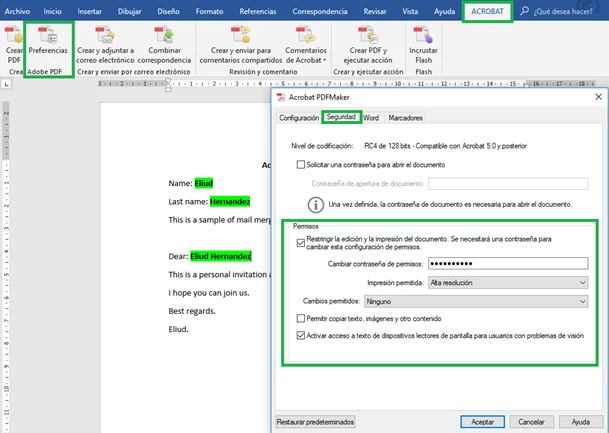The height and width of the screenshot is (433, 609).
Task: Click the info icon in PDFMaker dialog
Action: coord(316,205)
